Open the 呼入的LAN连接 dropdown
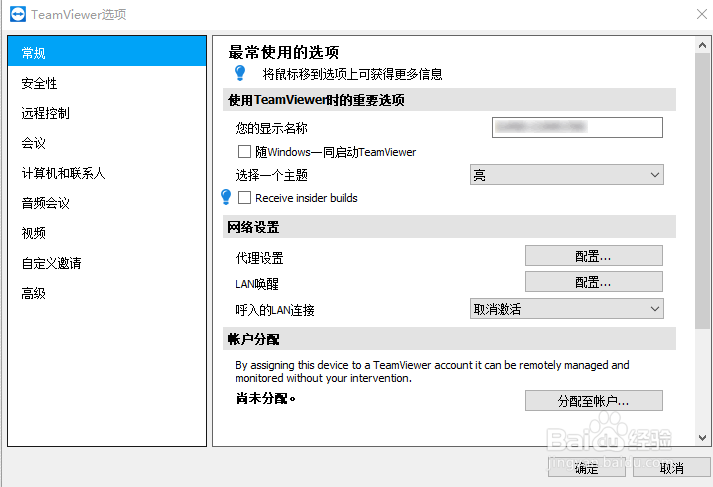This screenshot has width=713, height=487. coord(567,309)
